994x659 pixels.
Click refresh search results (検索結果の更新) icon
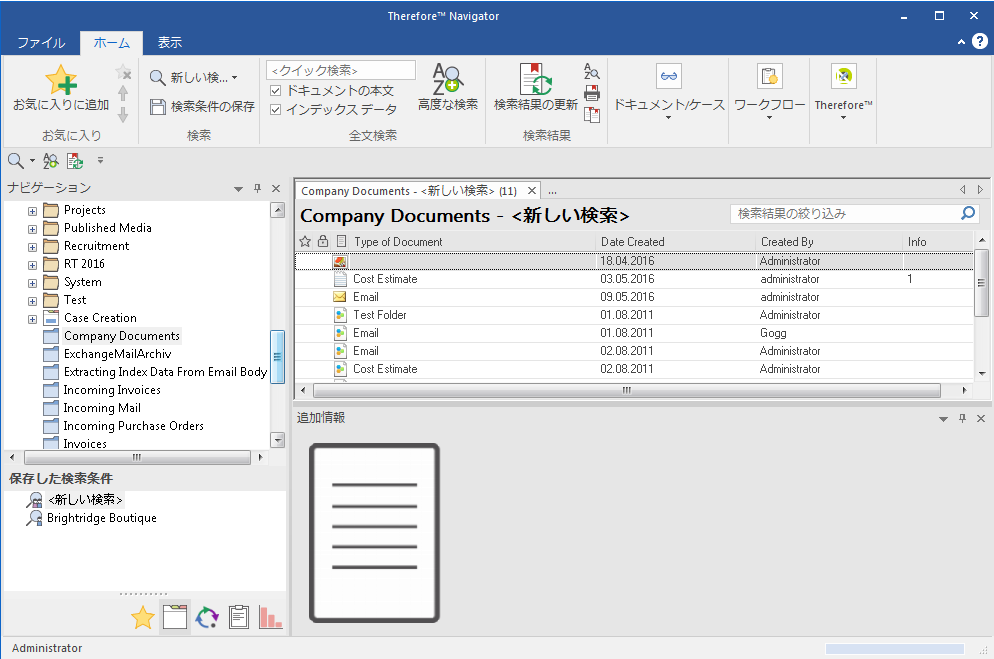(536, 79)
